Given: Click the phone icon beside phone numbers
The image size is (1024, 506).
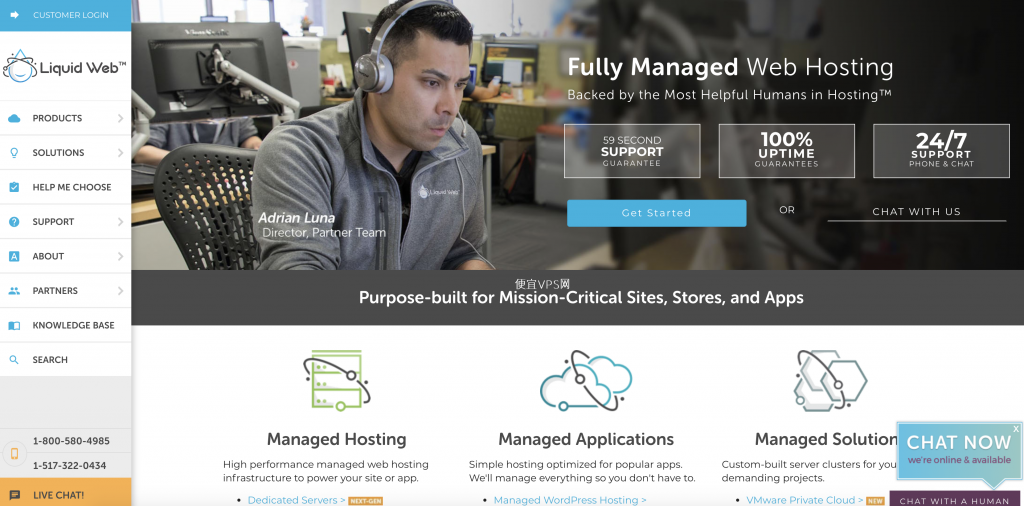Looking at the screenshot, I should [x=14, y=453].
